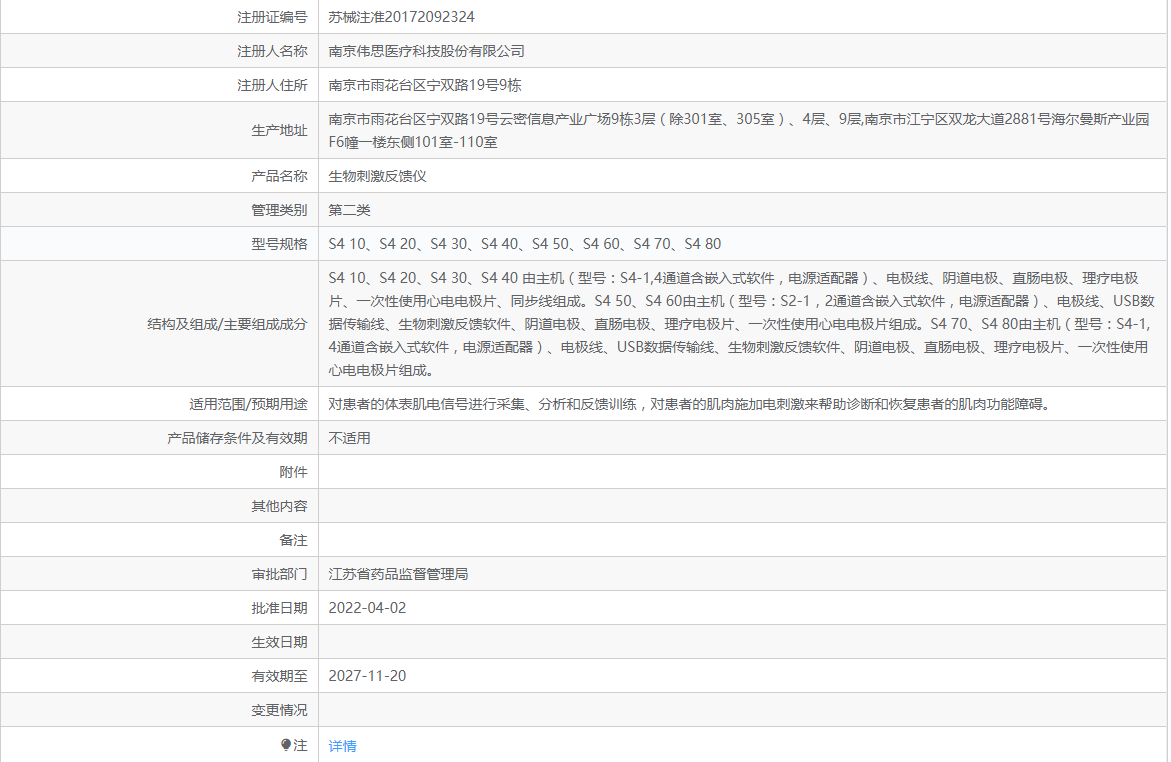Viewport: 1171px width, 762px height.
Task: Select production address text starting 南京市雨花台区宁双路19号云密
Action: pos(739,130)
